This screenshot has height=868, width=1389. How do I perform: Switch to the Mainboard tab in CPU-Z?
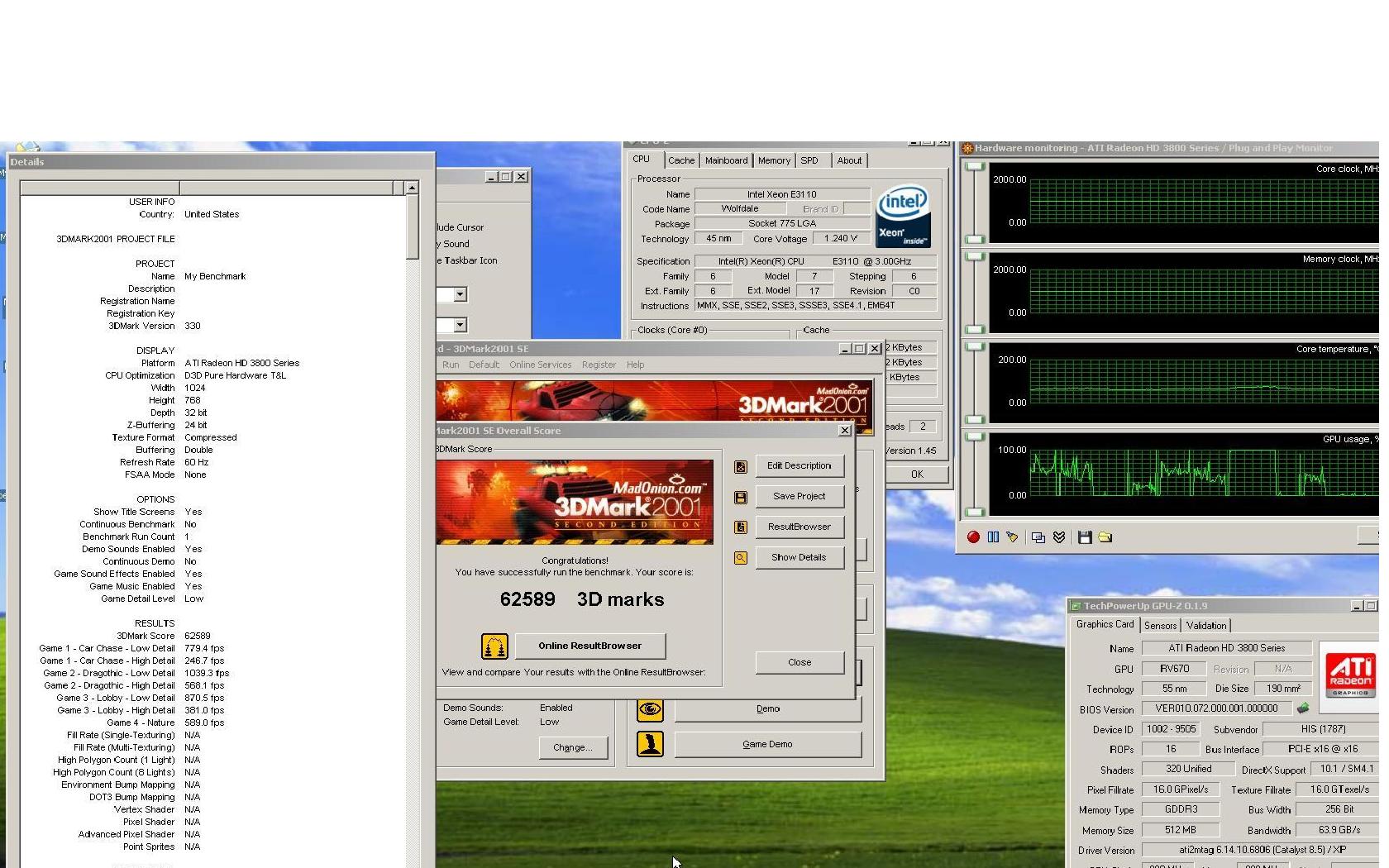(x=726, y=160)
